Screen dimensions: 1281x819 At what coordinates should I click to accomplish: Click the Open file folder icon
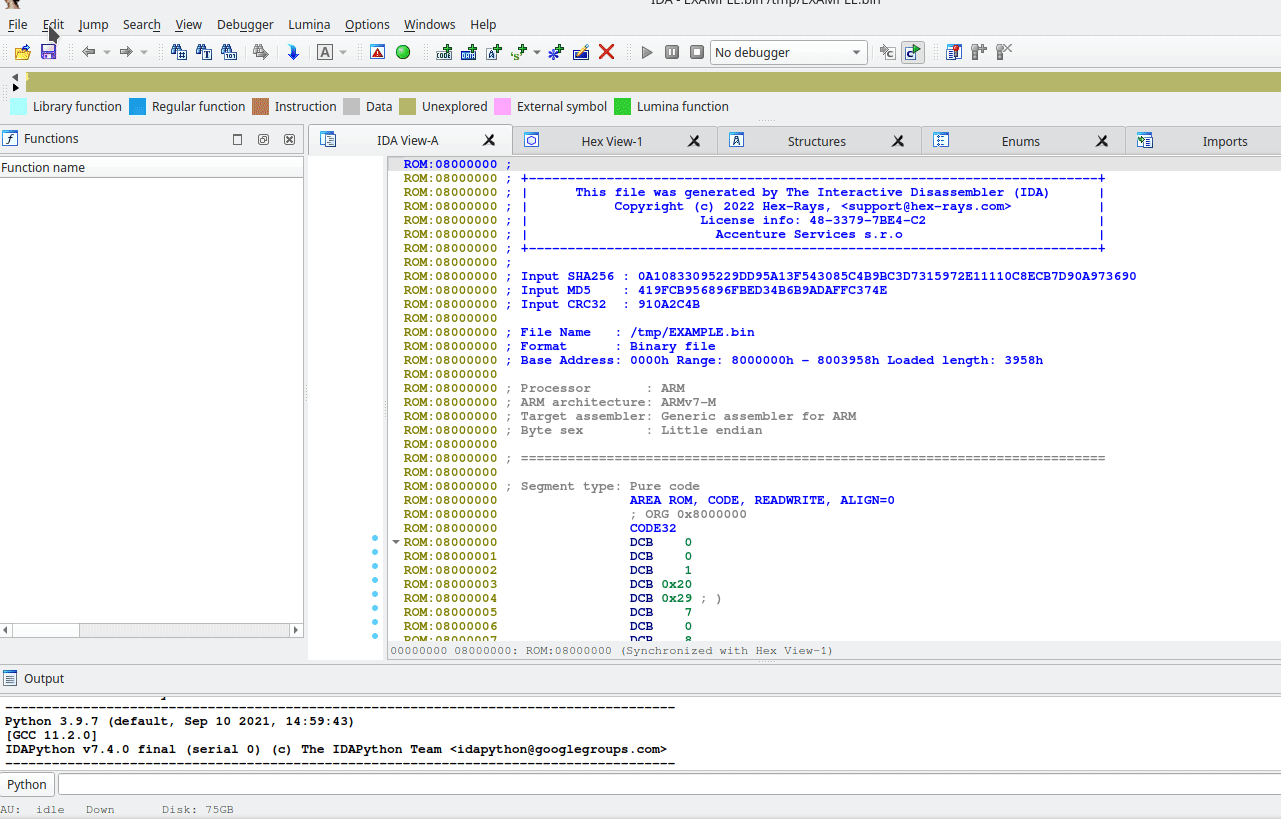(22, 52)
